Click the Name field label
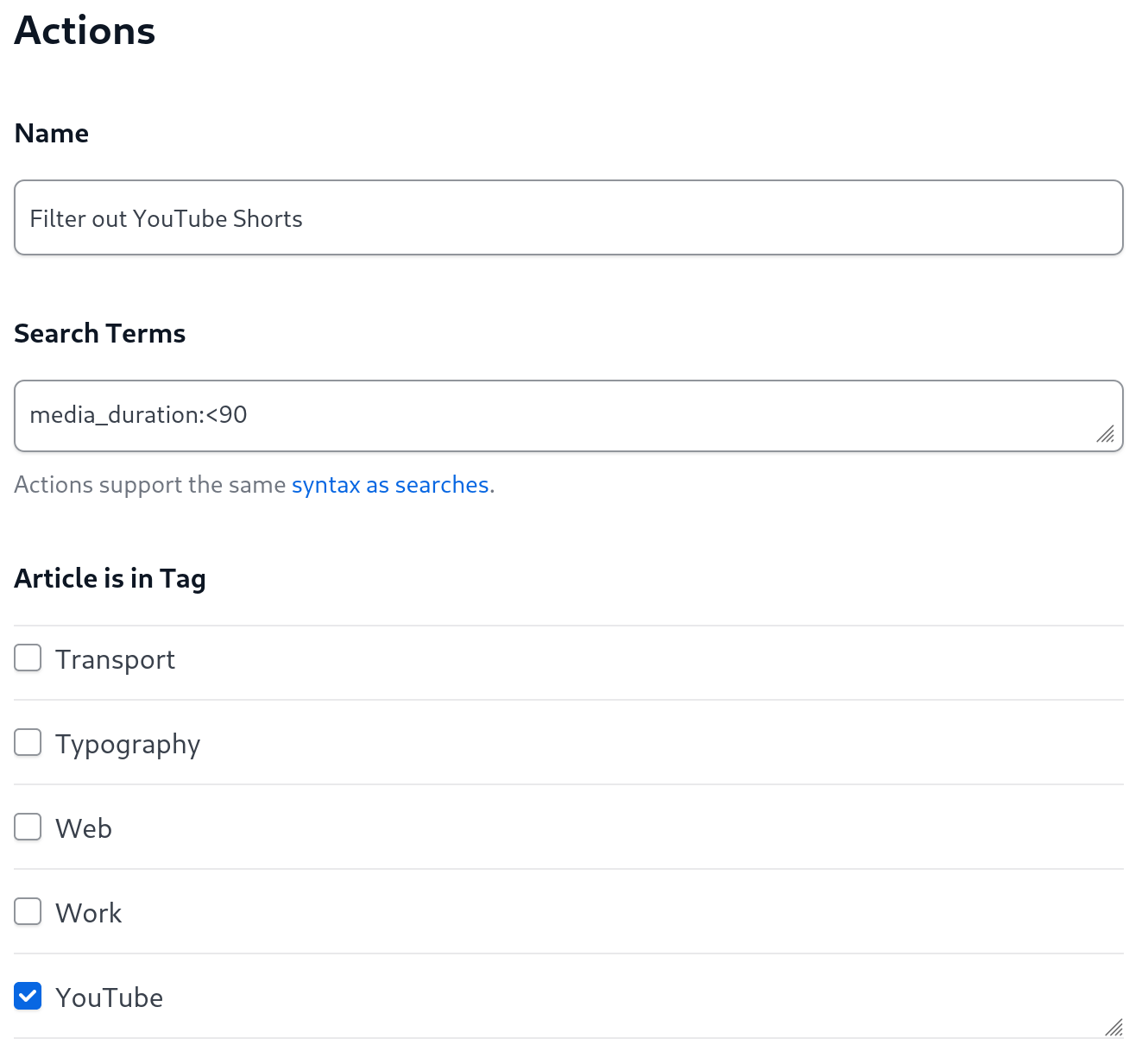1148x1051 pixels. pyautogui.click(x=52, y=133)
